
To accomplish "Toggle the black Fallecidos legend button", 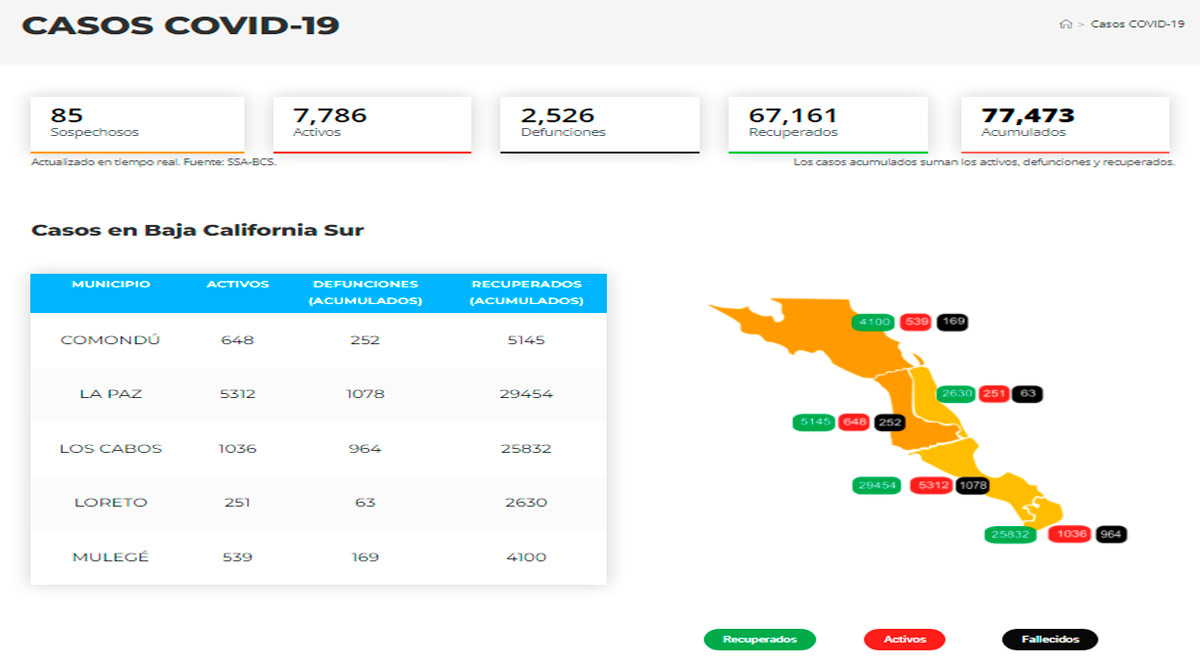I will [1049, 639].
